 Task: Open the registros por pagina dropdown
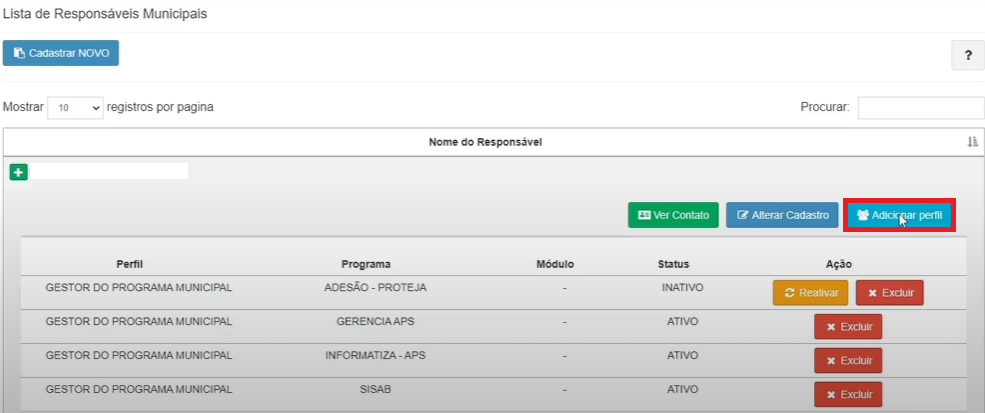point(76,107)
